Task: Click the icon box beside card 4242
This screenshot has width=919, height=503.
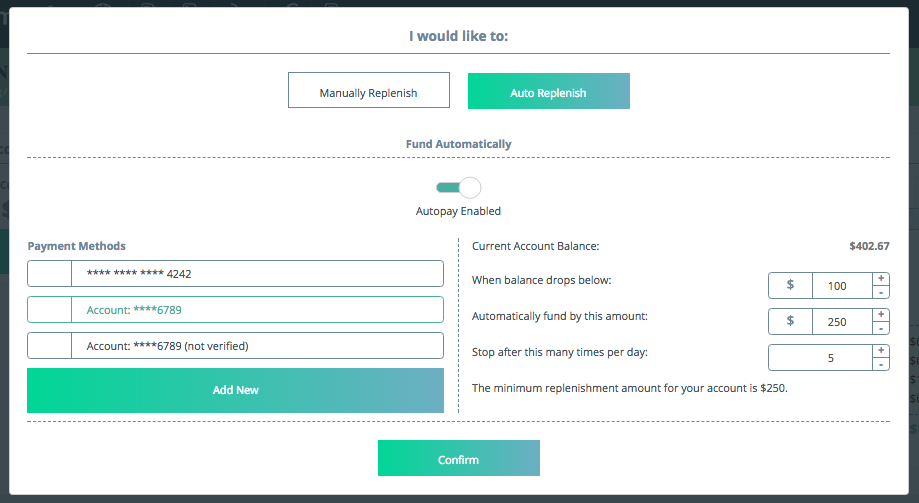Action: click(50, 274)
